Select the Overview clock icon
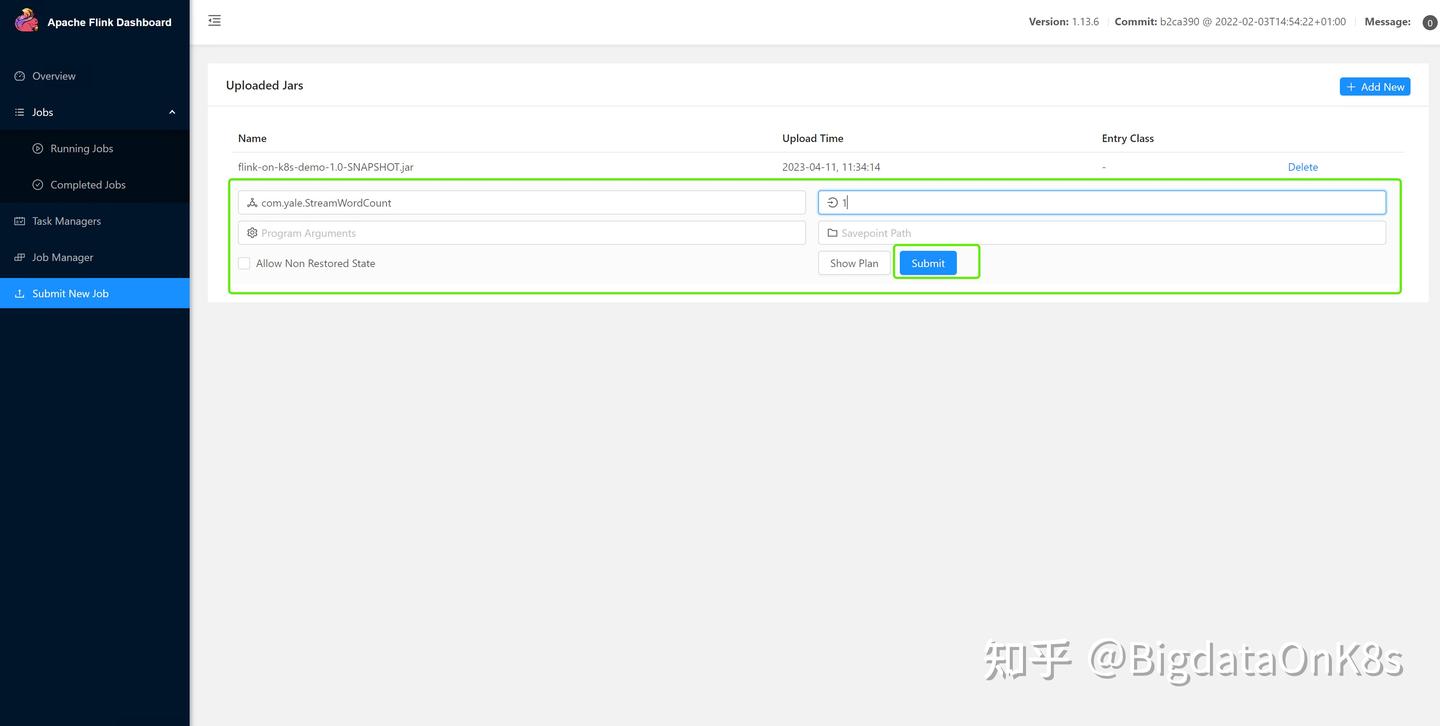 (17, 75)
